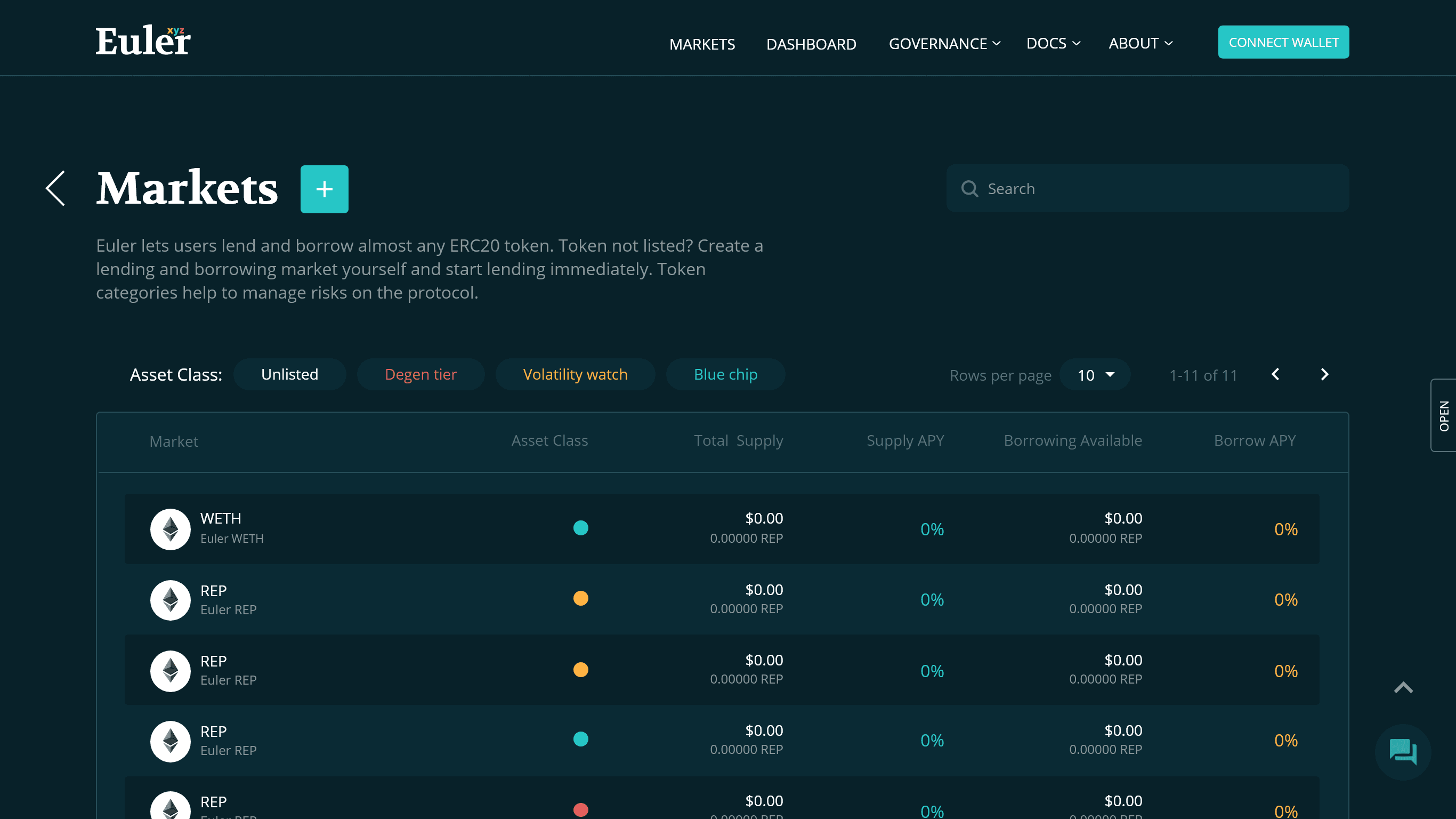Go to previous page arrow
Image resolution: width=1456 pixels, height=819 pixels.
(x=1275, y=374)
